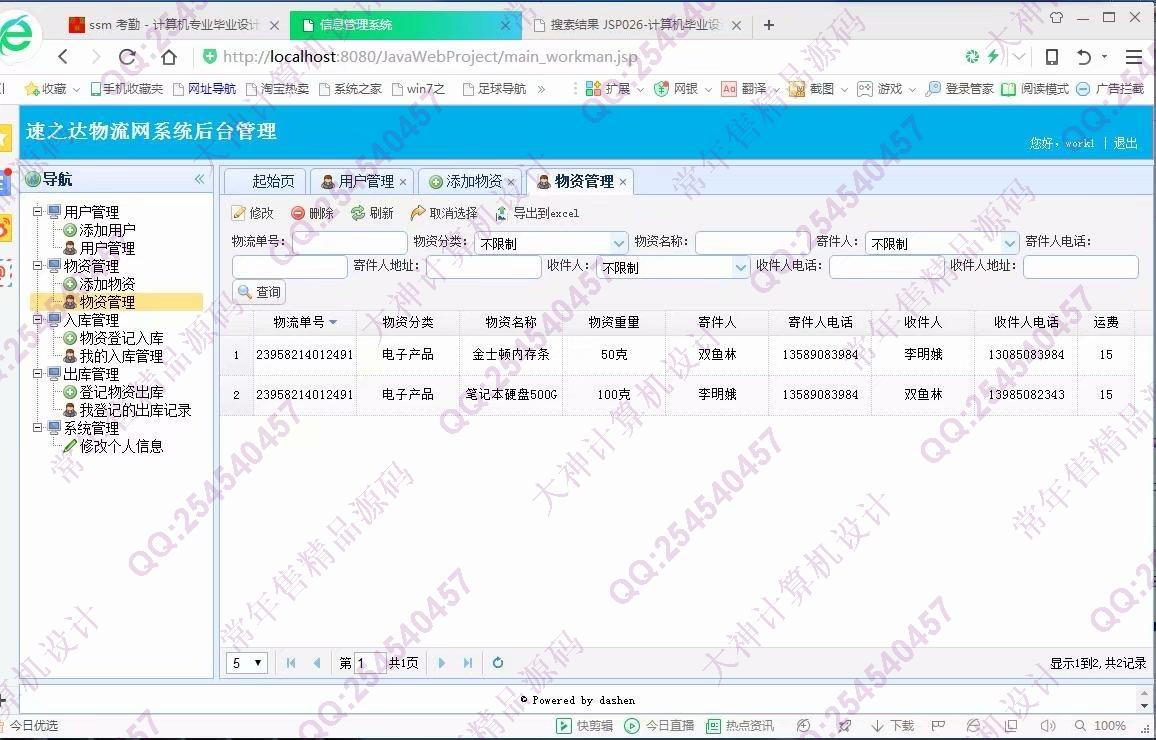
Task: Click the 删除 delete toolbar button
Action: (313, 213)
